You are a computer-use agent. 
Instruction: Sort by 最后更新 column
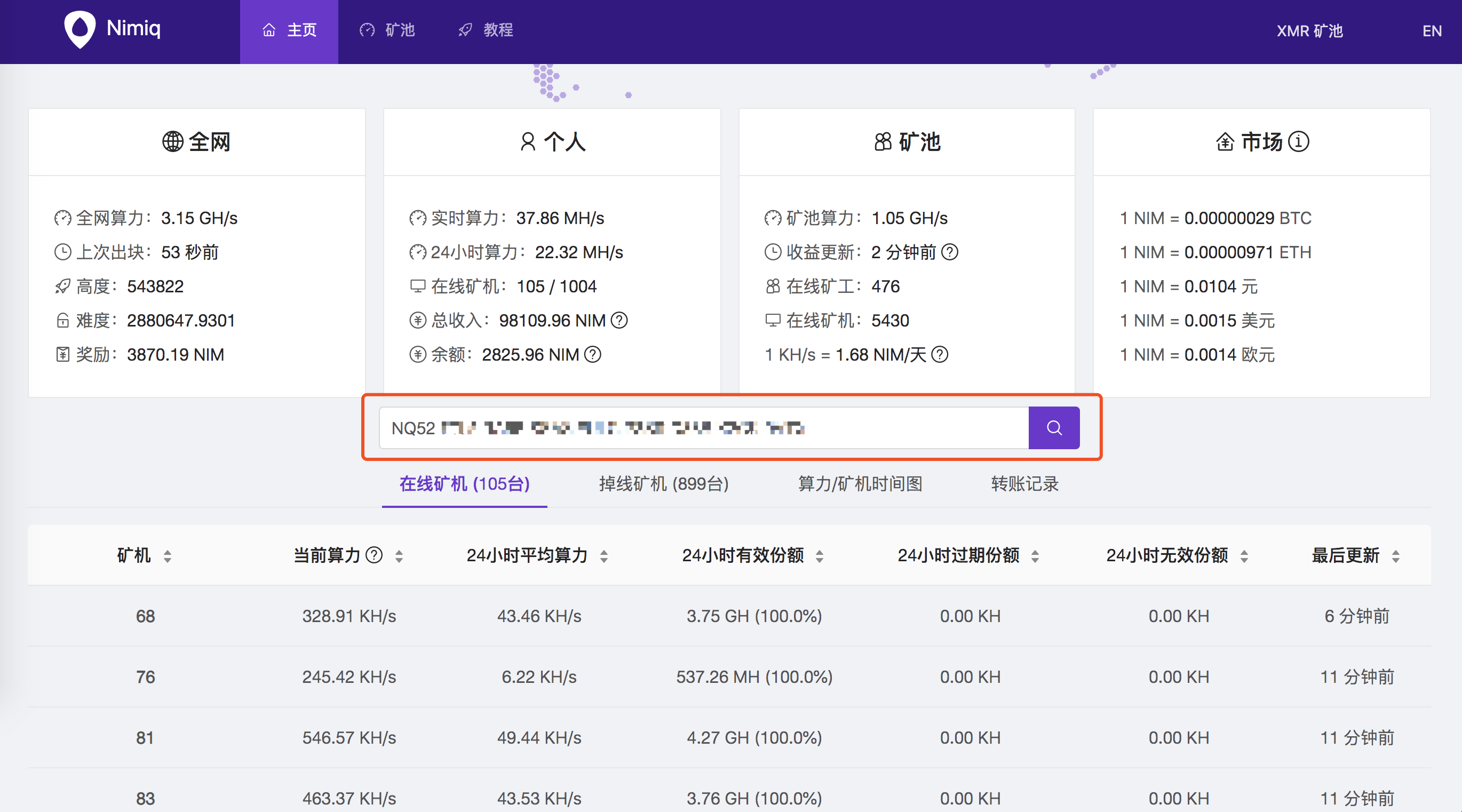click(x=1396, y=556)
